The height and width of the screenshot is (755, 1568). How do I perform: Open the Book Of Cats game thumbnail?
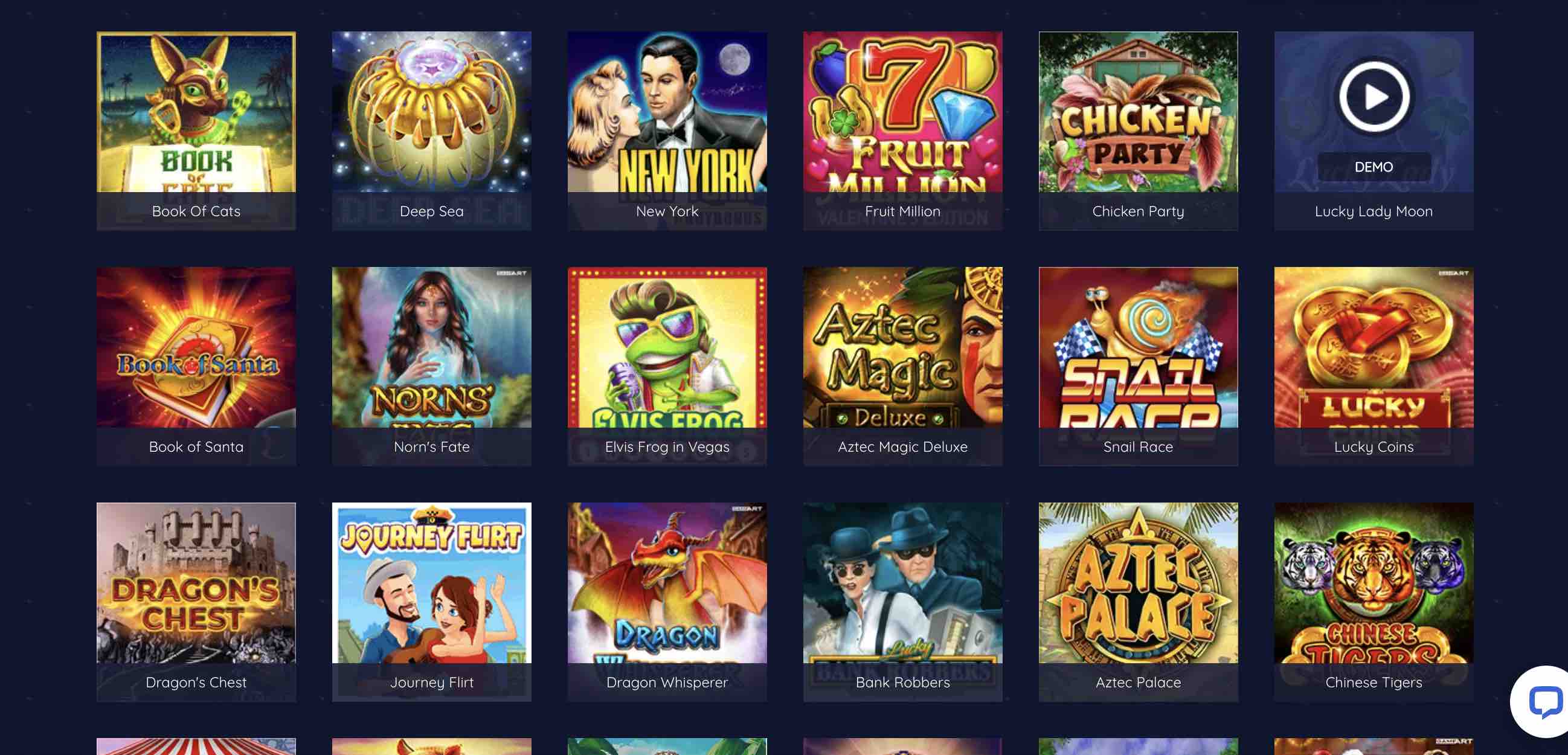click(196, 131)
